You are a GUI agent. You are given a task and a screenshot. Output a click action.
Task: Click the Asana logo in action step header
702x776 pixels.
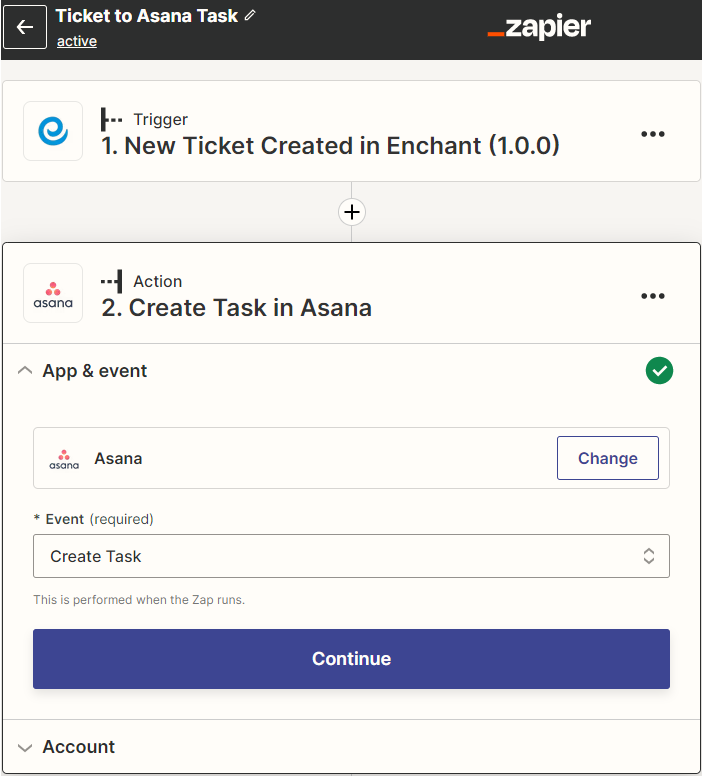click(53, 293)
